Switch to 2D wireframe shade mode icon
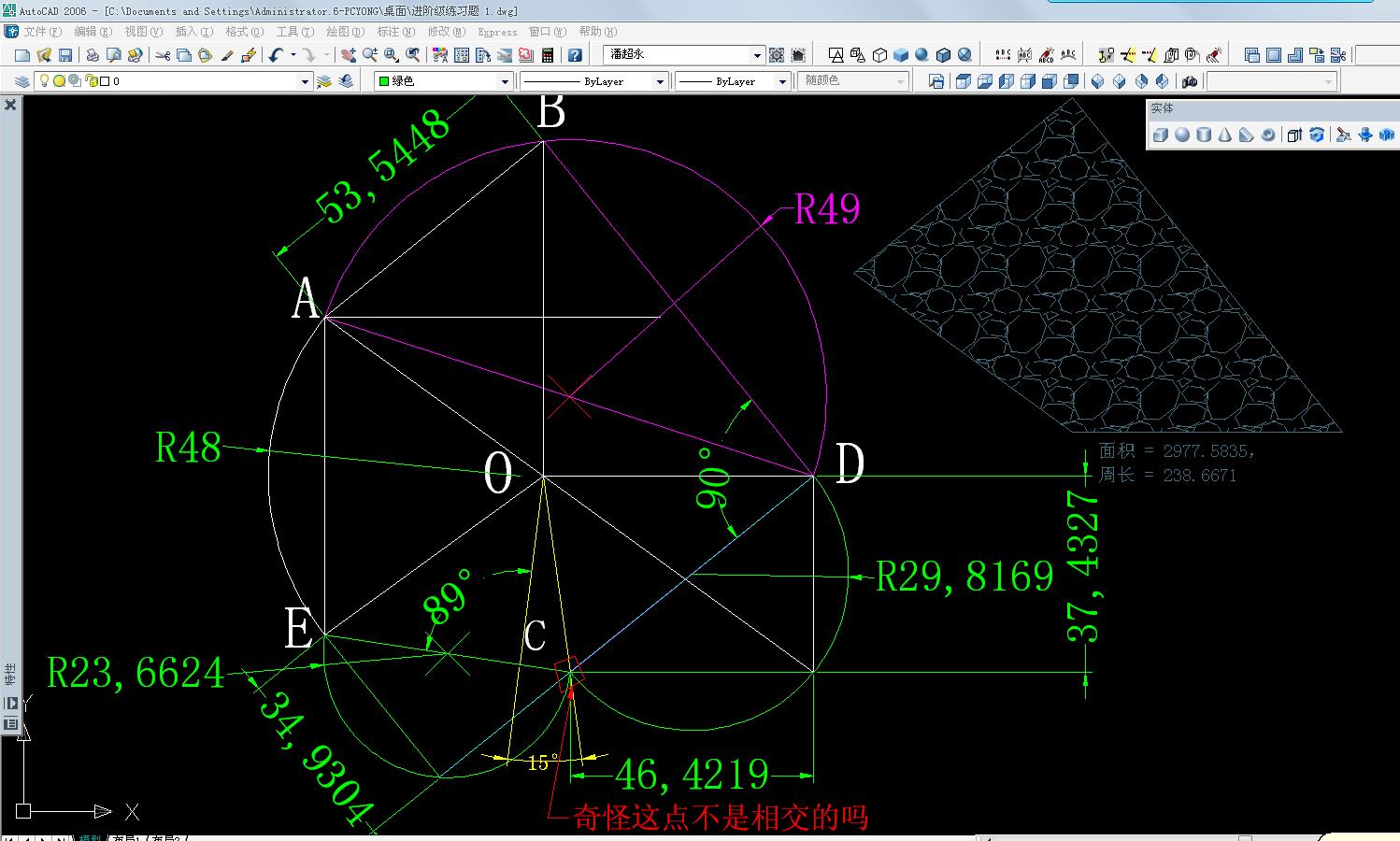 (836, 55)
